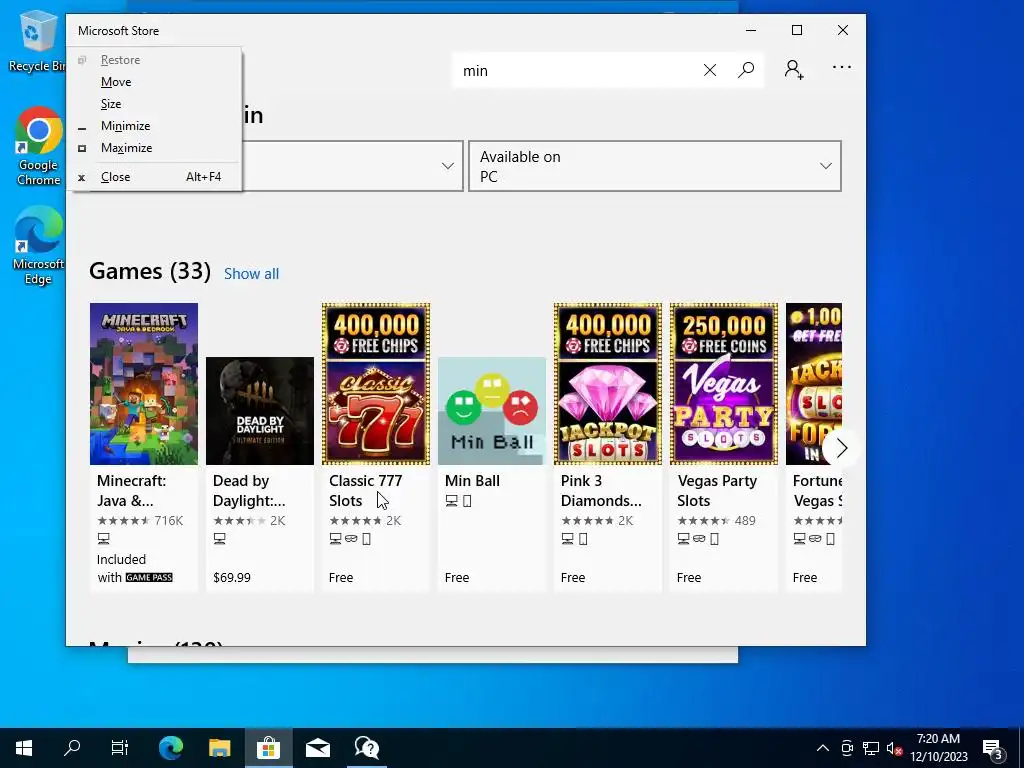Image resolution: width=1024 pixels, height=768 pixels.
Task: Choose Close Alt+F4 from the window menu
Action: (154, 177)
